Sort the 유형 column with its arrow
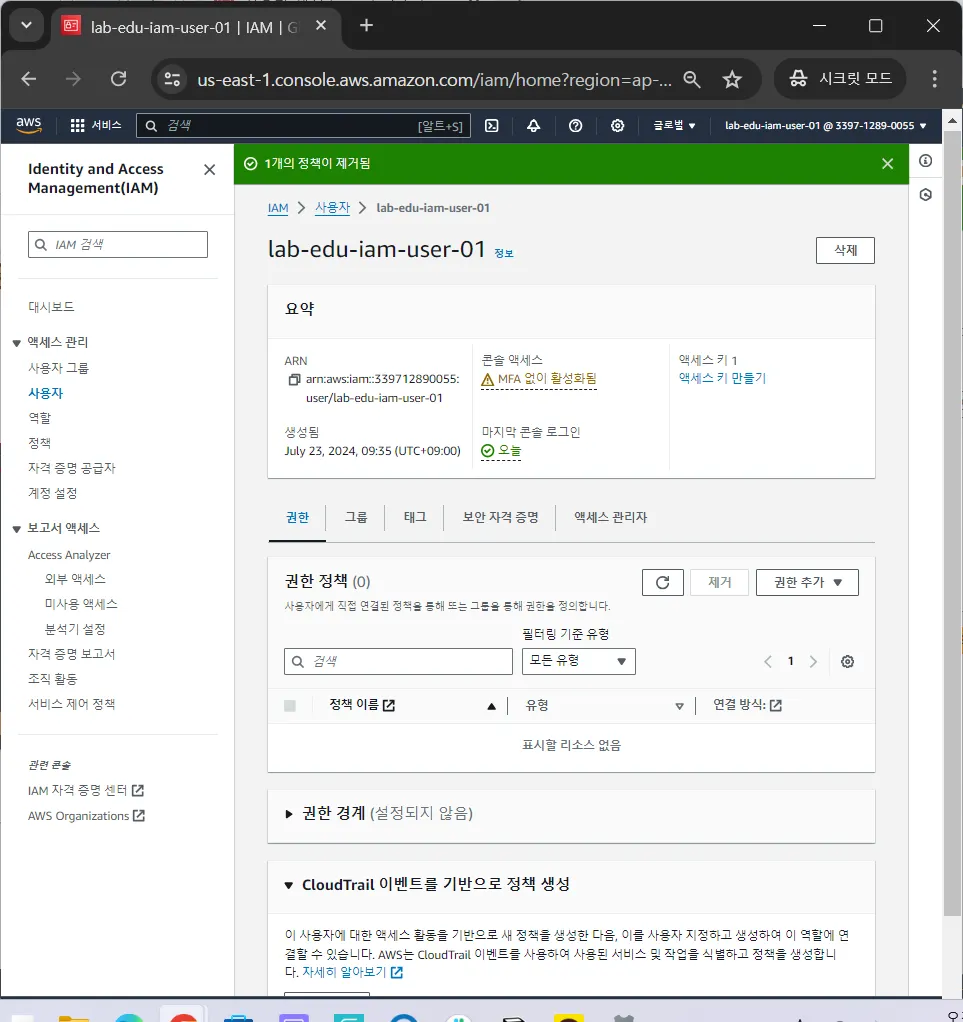The height and width of the screenshot is (1022, 963). tap(679, 706)
